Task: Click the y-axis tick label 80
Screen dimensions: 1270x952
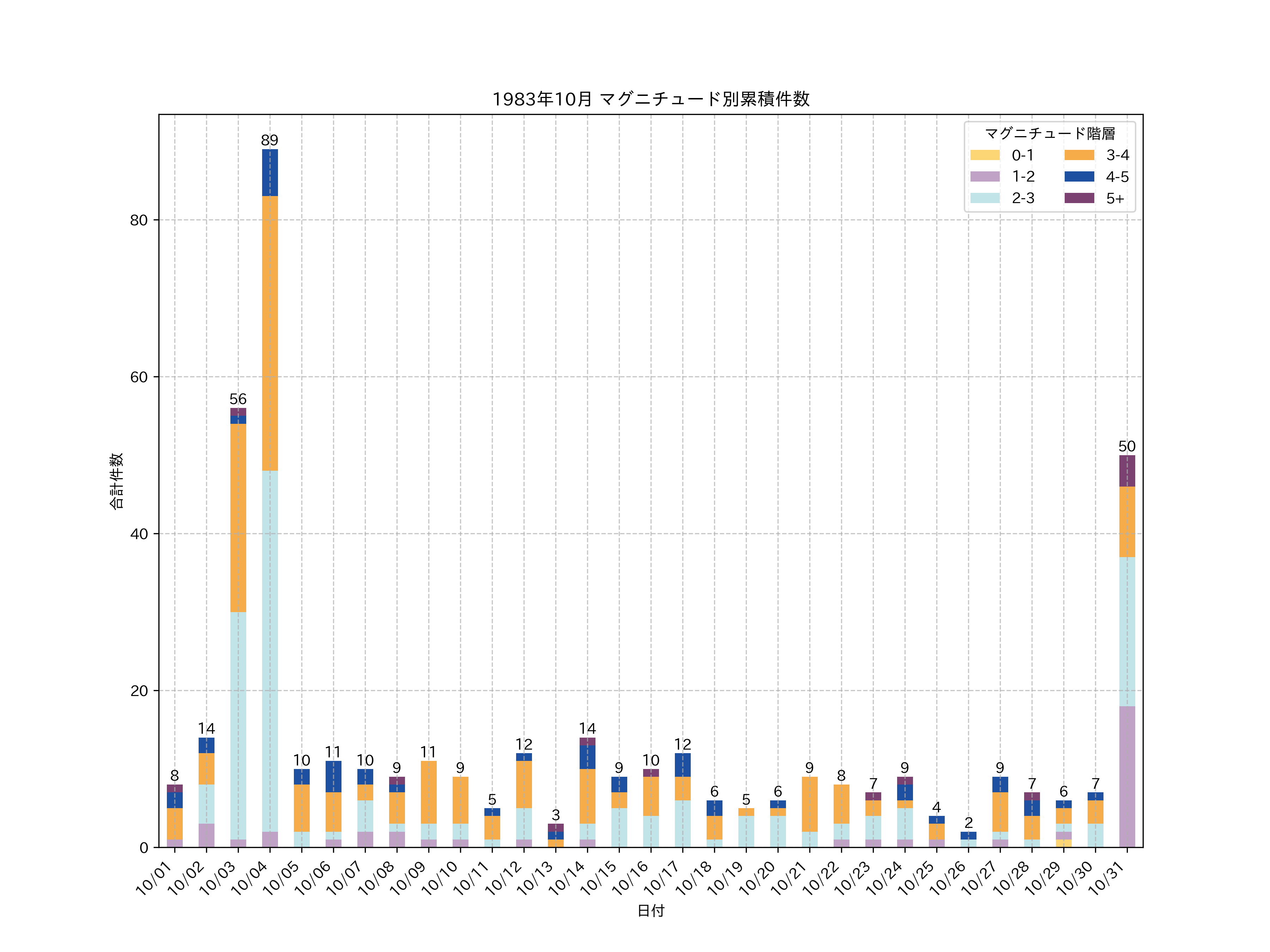Action: pos(138,220)
